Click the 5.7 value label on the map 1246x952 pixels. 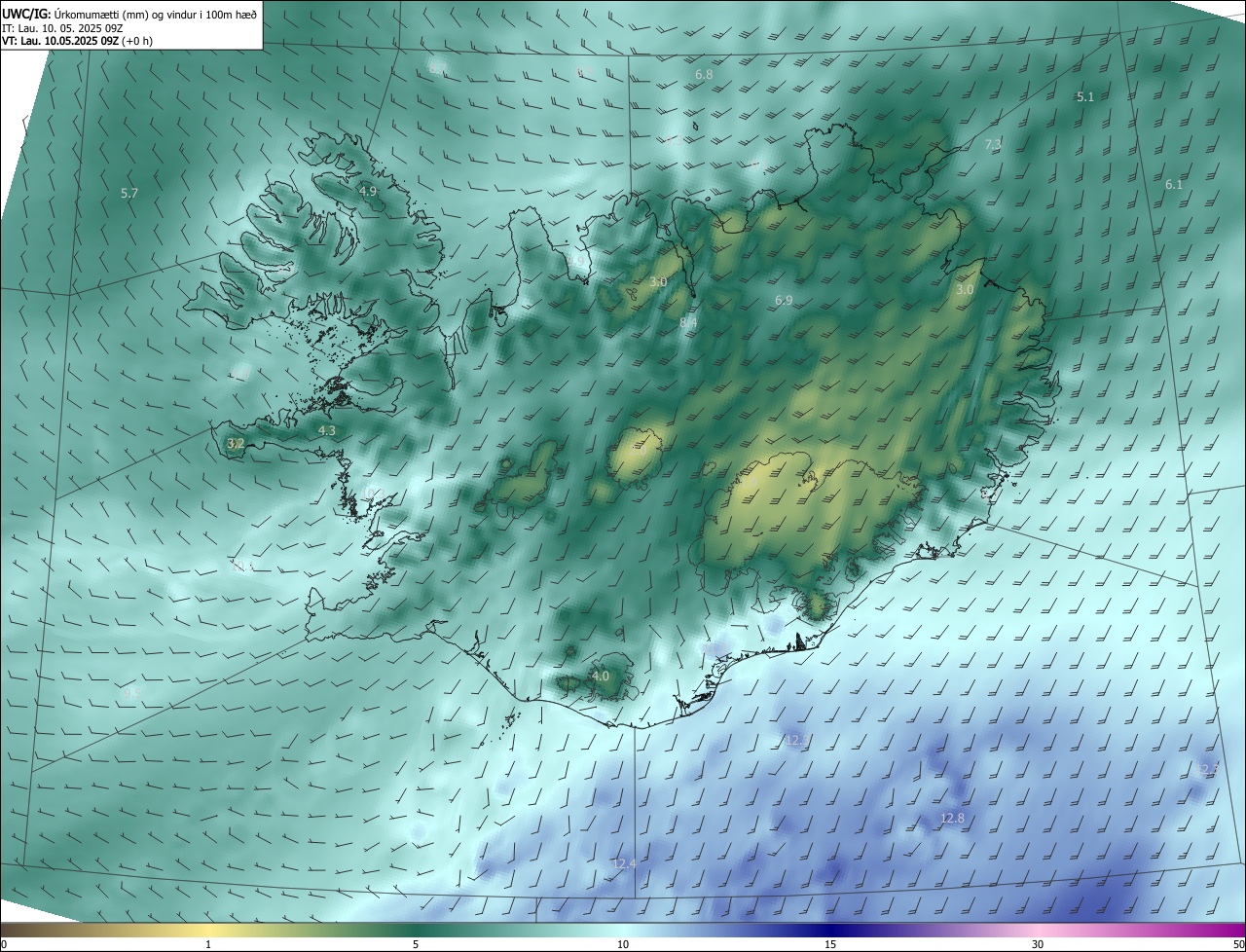pos(129,194)
